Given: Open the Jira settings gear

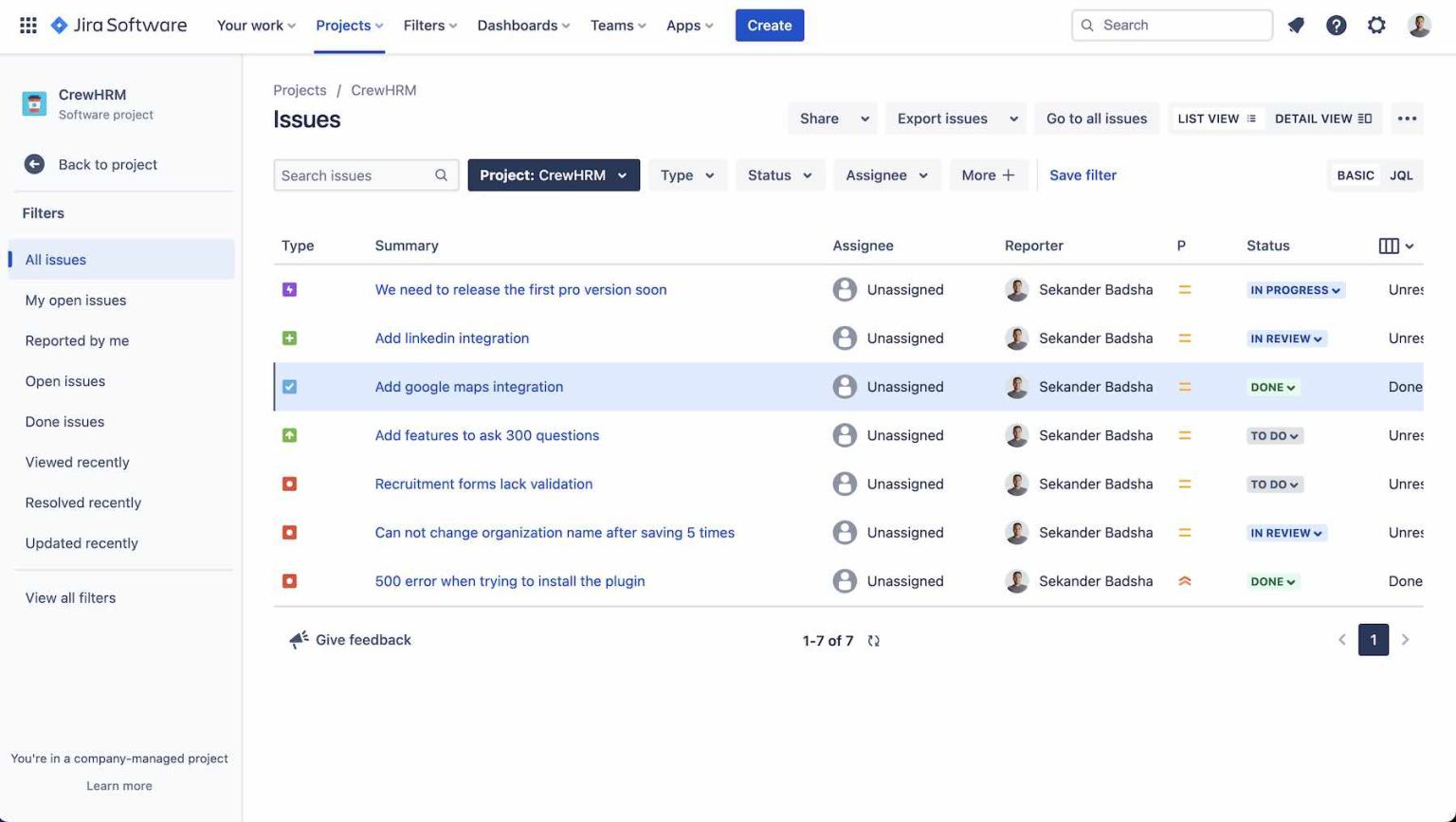Looking at the screenshot, I should tap(1376, 26).
